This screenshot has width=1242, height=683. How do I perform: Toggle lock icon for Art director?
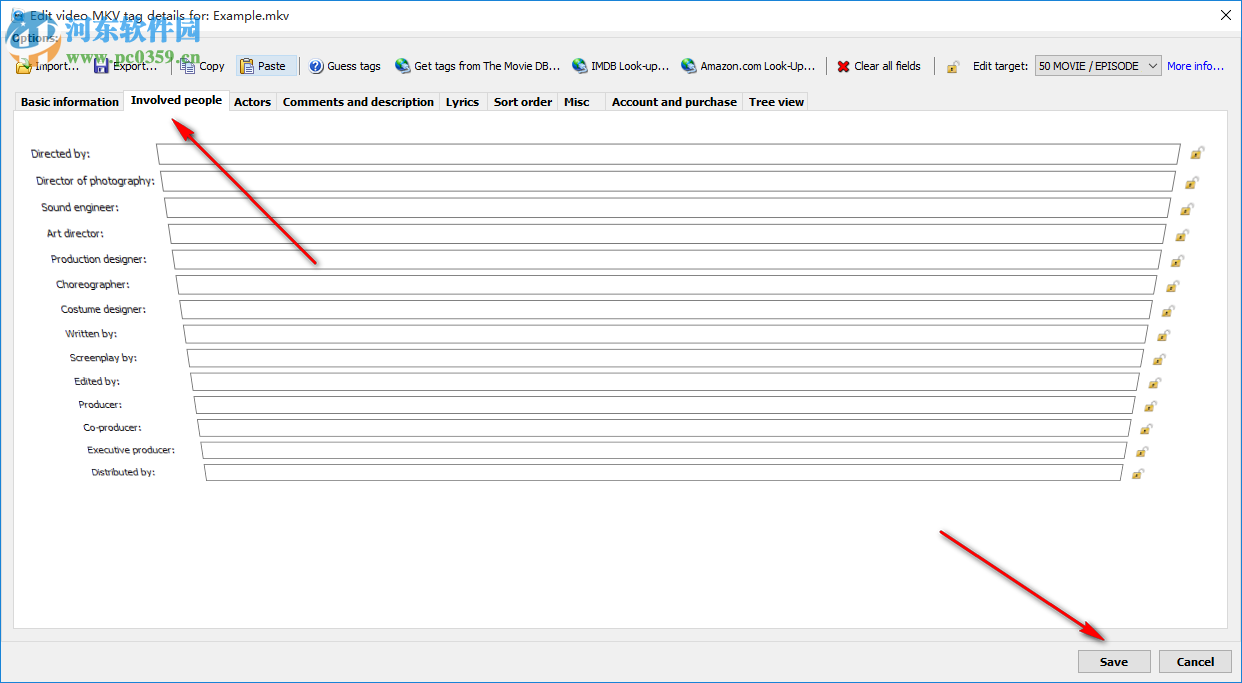(1182, 235)
